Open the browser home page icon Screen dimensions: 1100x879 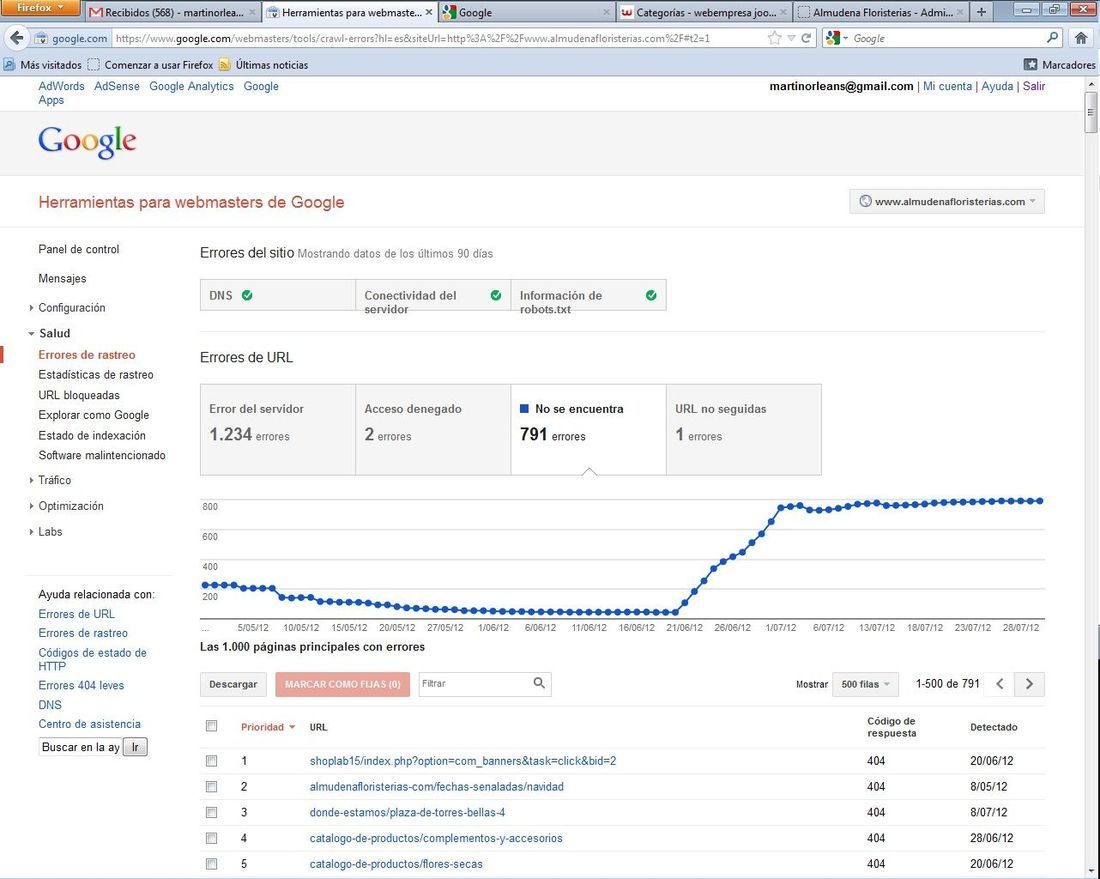1081,38
